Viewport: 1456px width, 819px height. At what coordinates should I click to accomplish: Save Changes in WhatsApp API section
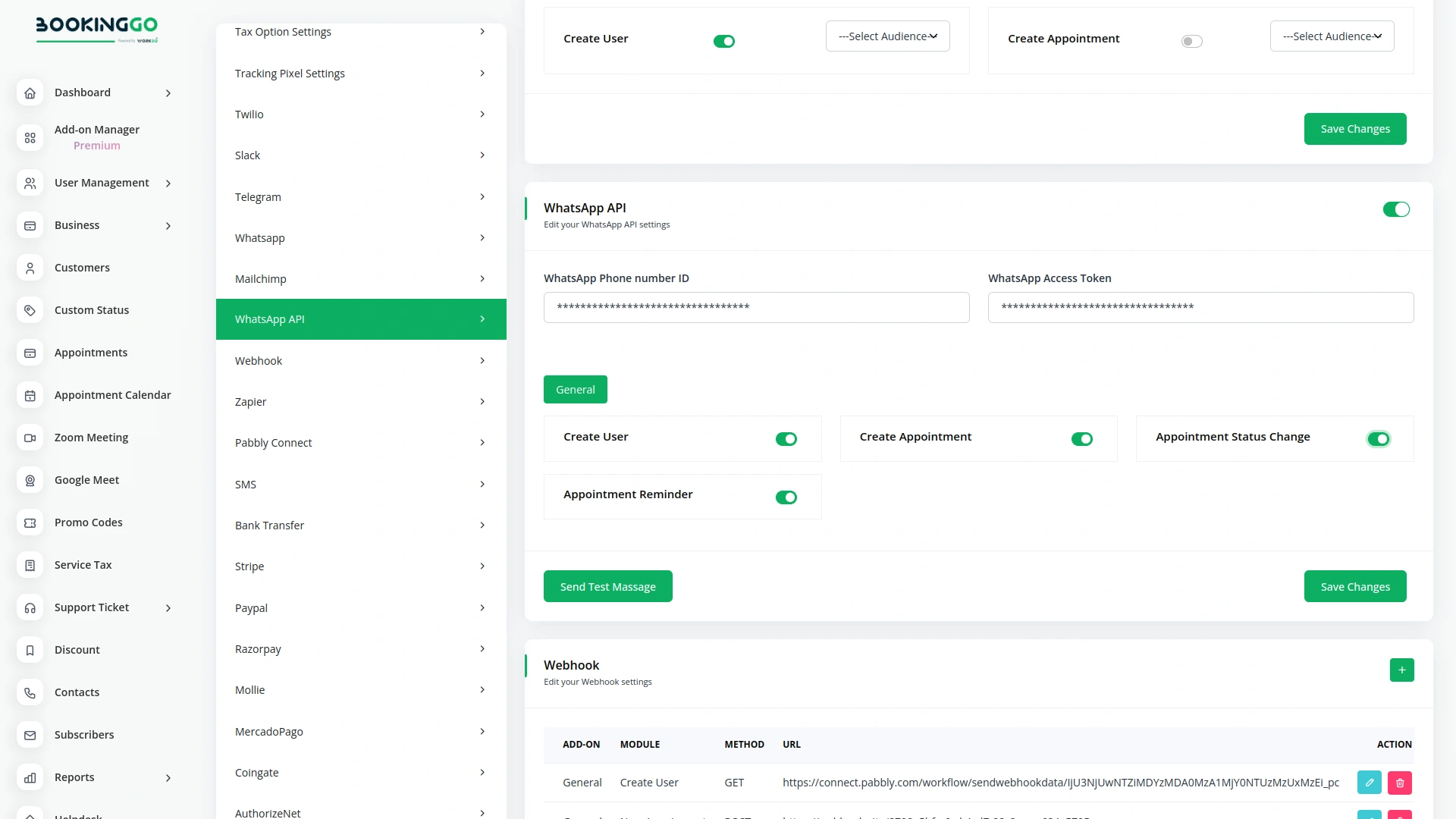[x=1354, y=587]
